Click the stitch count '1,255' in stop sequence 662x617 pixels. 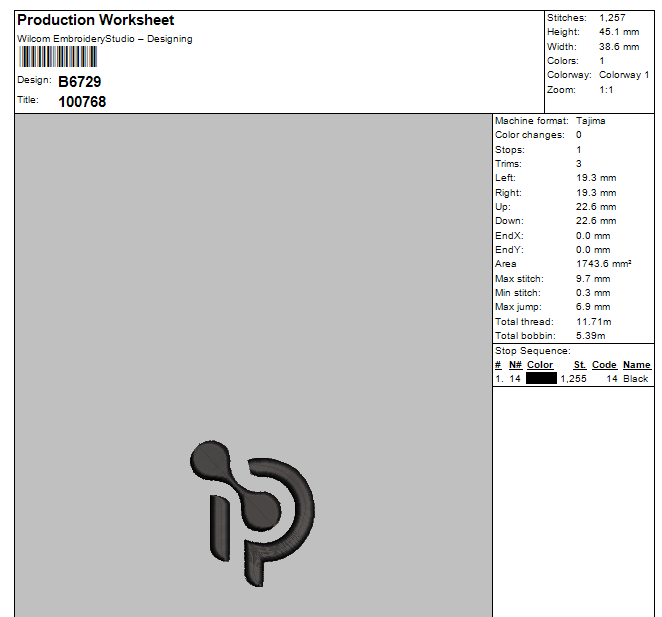[573, 379]
